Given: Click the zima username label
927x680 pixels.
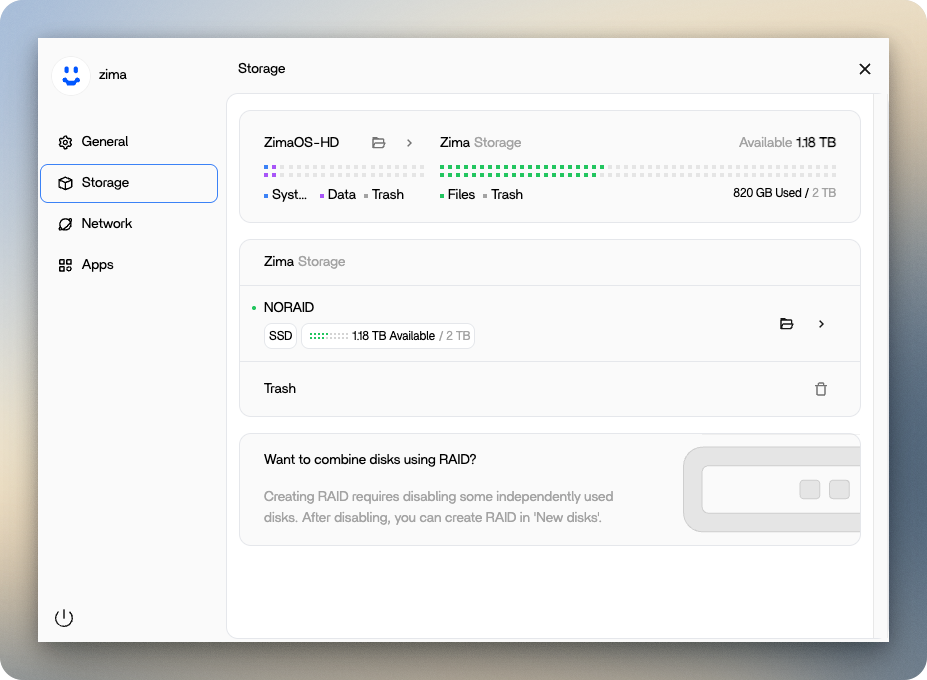Looking at the screenshot, I should 112,75.
